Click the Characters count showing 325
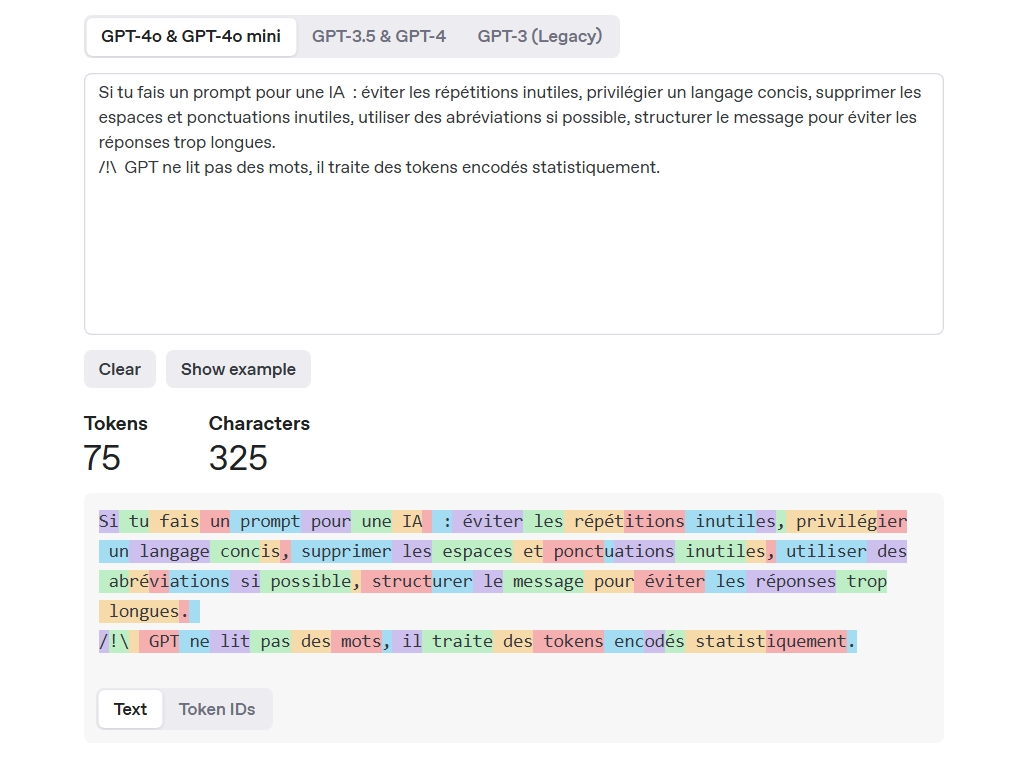Viewport: 1029px width, 761px height. pos(236,458)
